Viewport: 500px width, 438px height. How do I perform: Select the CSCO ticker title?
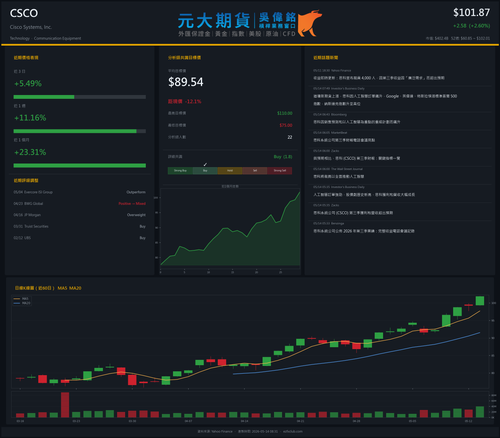[x=24, y=13]
